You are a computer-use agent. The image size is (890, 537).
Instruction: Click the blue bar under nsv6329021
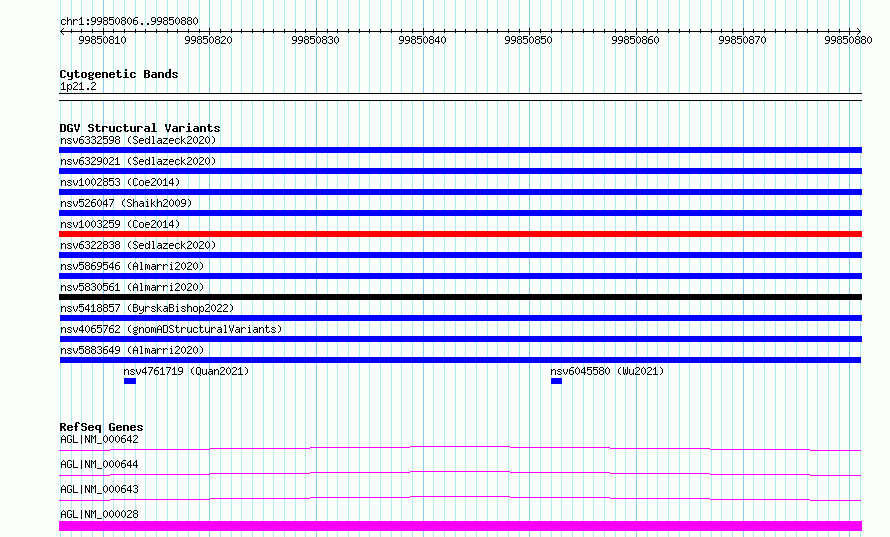(460, 171)
